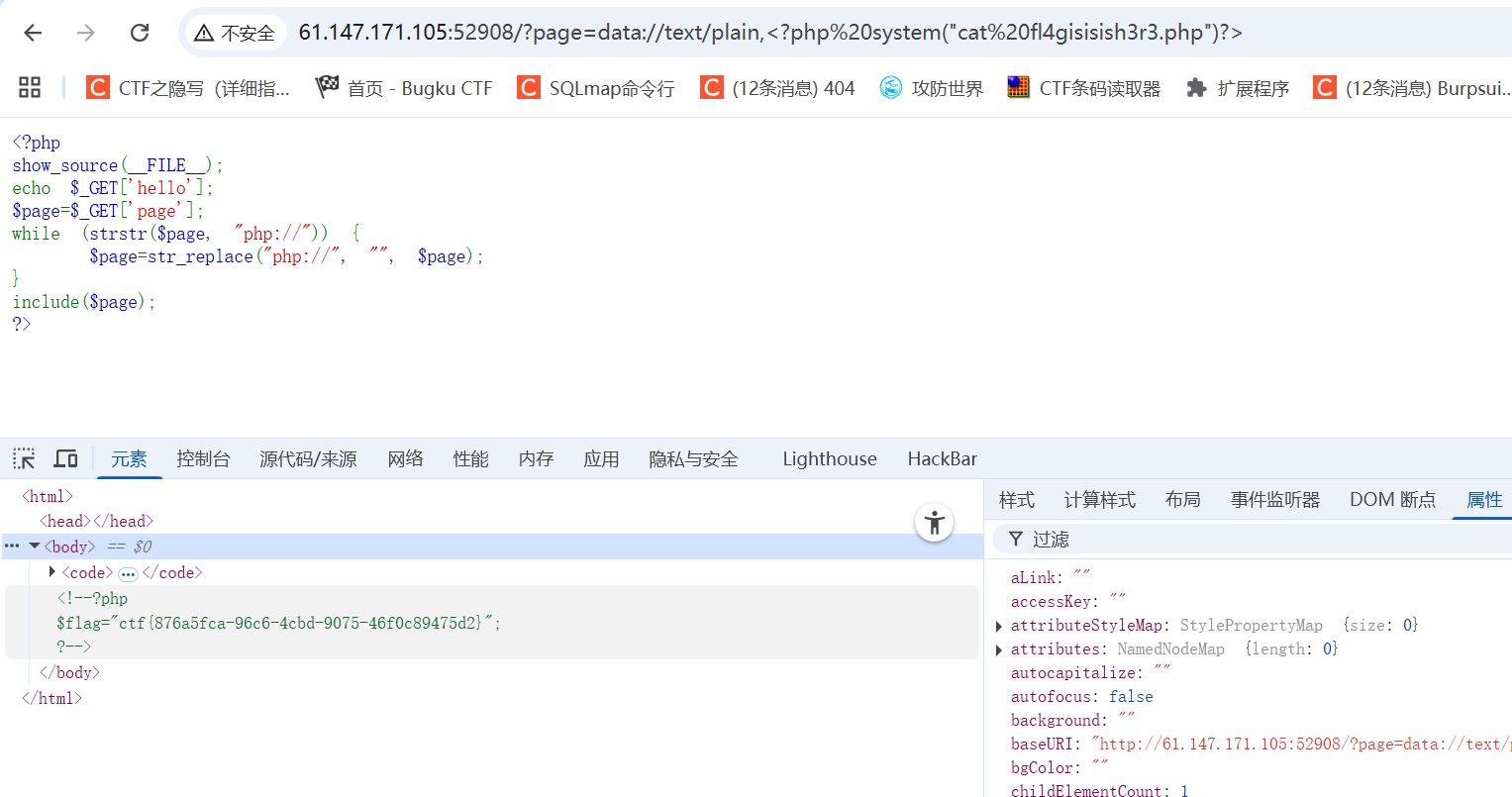
Task: Switch to the 性能 performance tab
Action: [x=470, y=458]
